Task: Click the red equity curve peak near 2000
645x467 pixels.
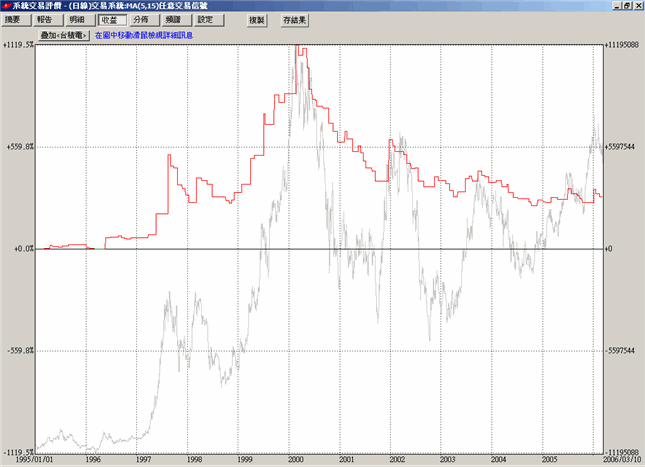Action: pyautogui.click(x=301, y=49)
